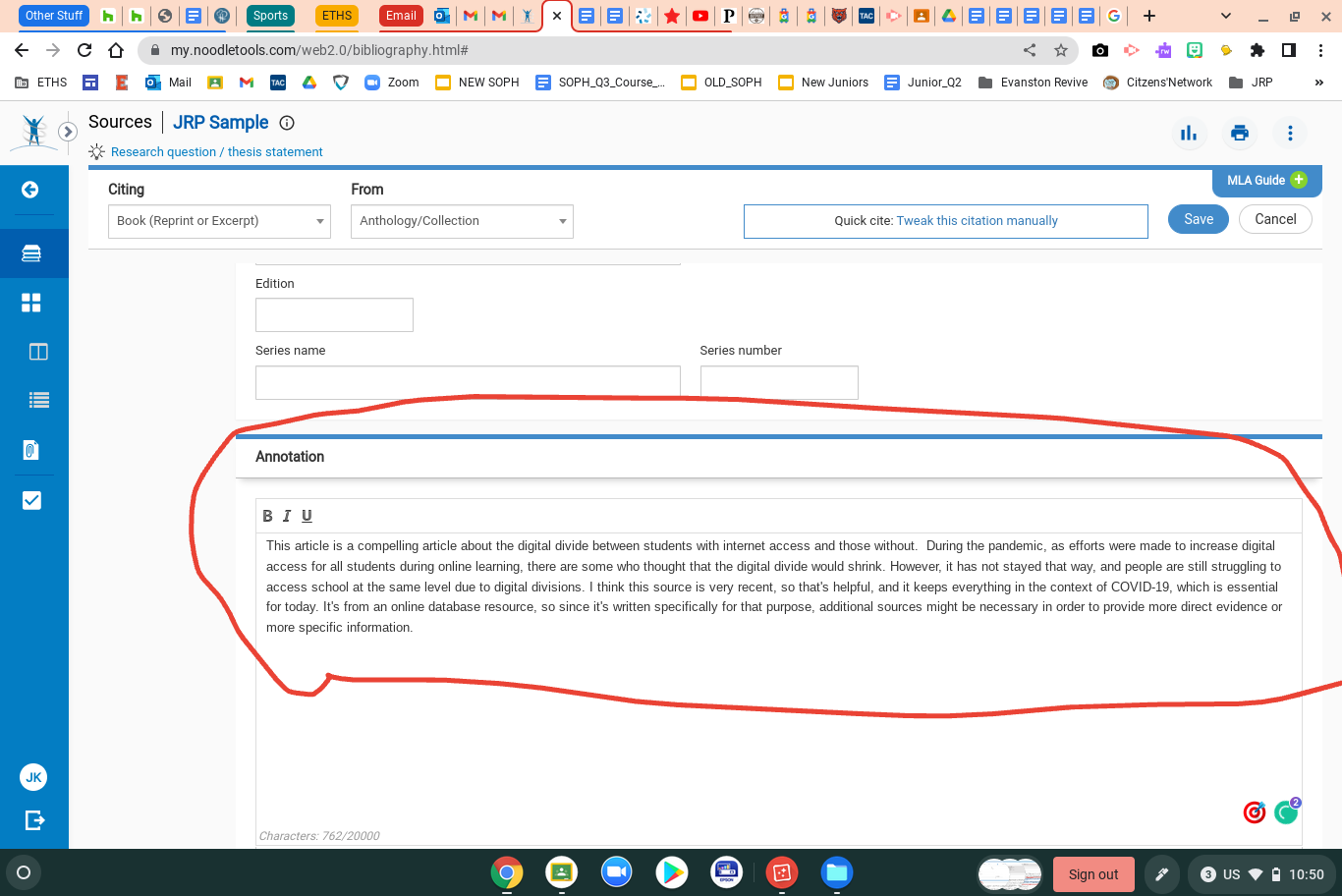
Task: Open the ETHS bookmarks folder
Action: point(41,83)
